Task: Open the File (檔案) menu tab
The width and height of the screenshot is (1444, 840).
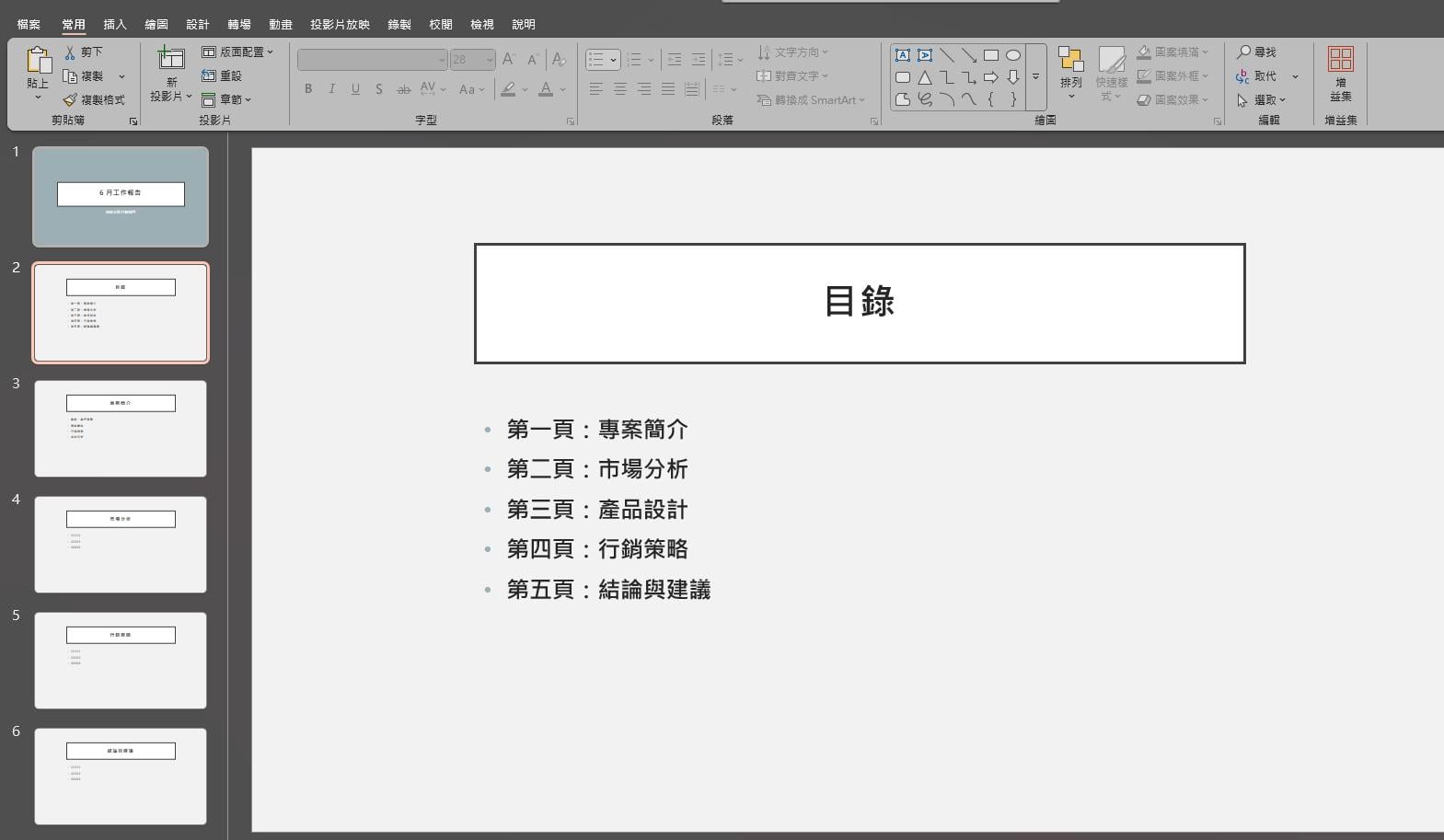Action: click(x=29, y=25)
